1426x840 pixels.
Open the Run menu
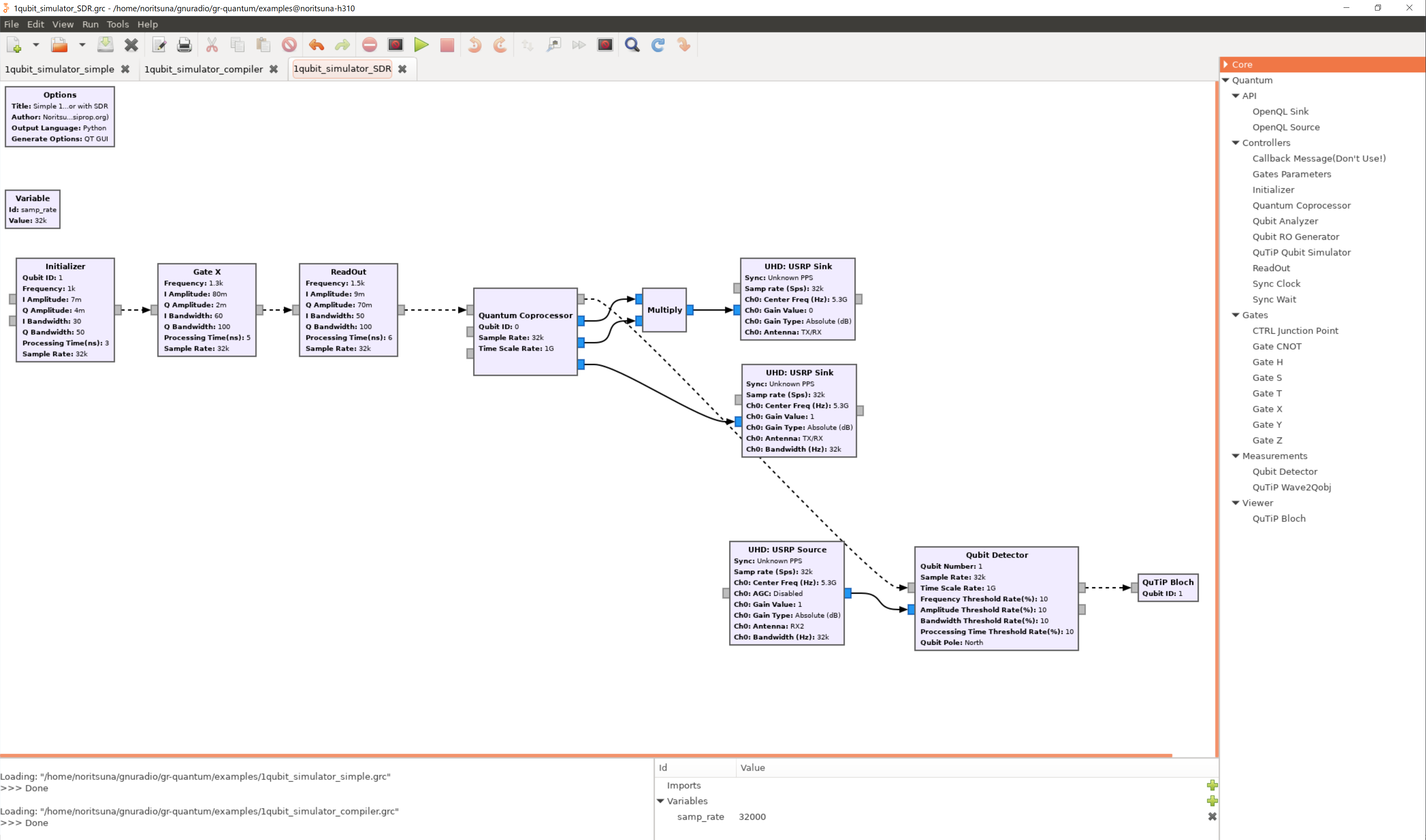coord(90,24)
